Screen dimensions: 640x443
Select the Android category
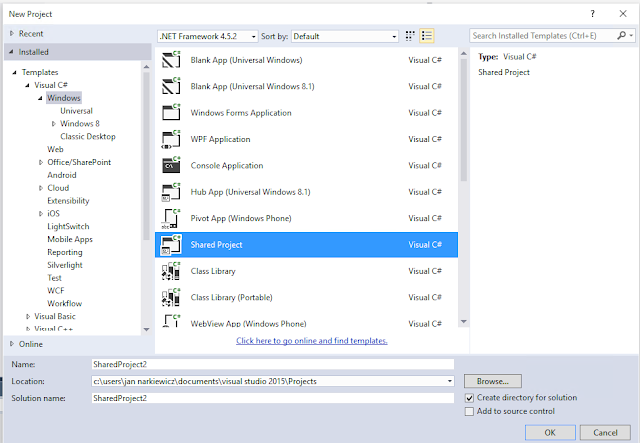(x=62, y=175)
